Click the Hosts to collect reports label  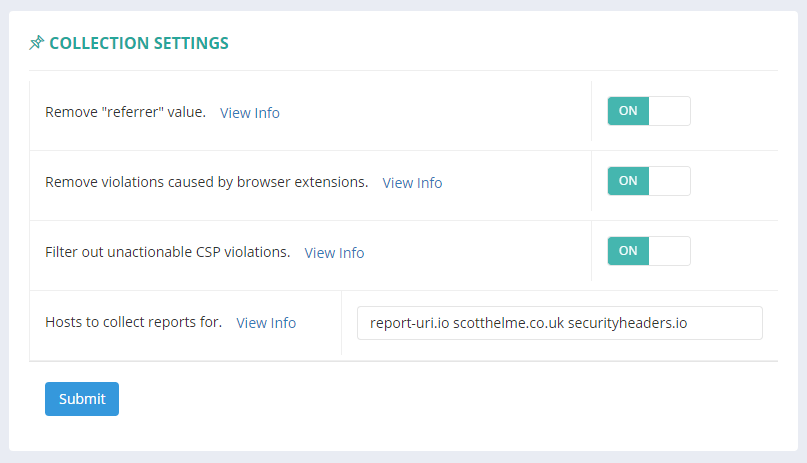click(x=133, y=322)
